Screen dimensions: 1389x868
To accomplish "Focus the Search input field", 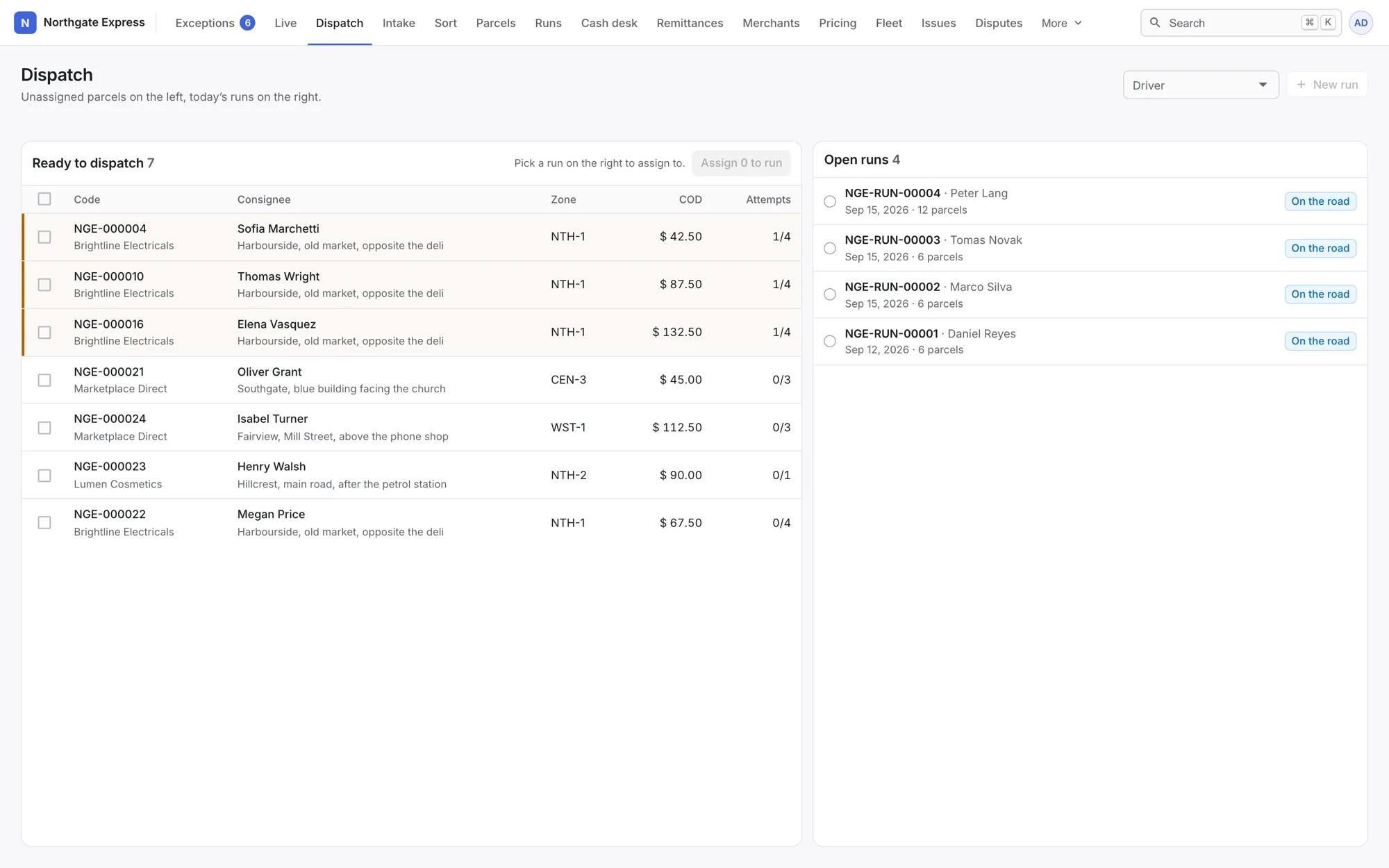I will coord(1241,23).
